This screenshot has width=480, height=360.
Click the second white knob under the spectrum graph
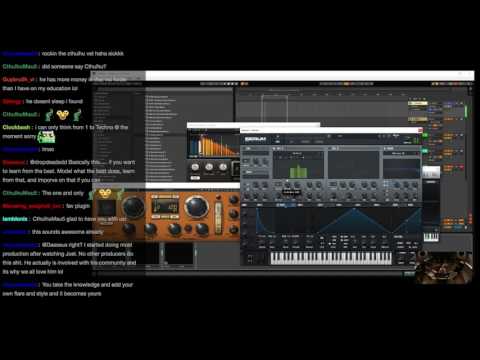coord(209,167)
